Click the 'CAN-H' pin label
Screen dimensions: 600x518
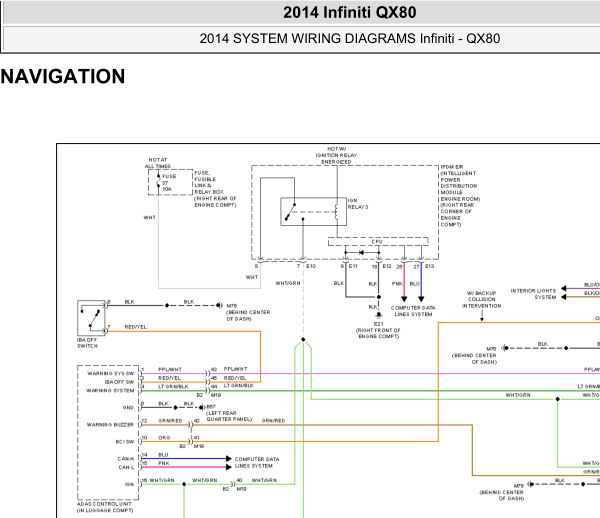tap(126, 459)
